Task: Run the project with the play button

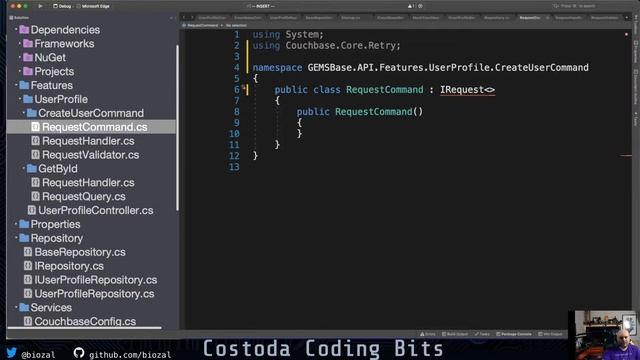Action: click(x=40, y=6)
